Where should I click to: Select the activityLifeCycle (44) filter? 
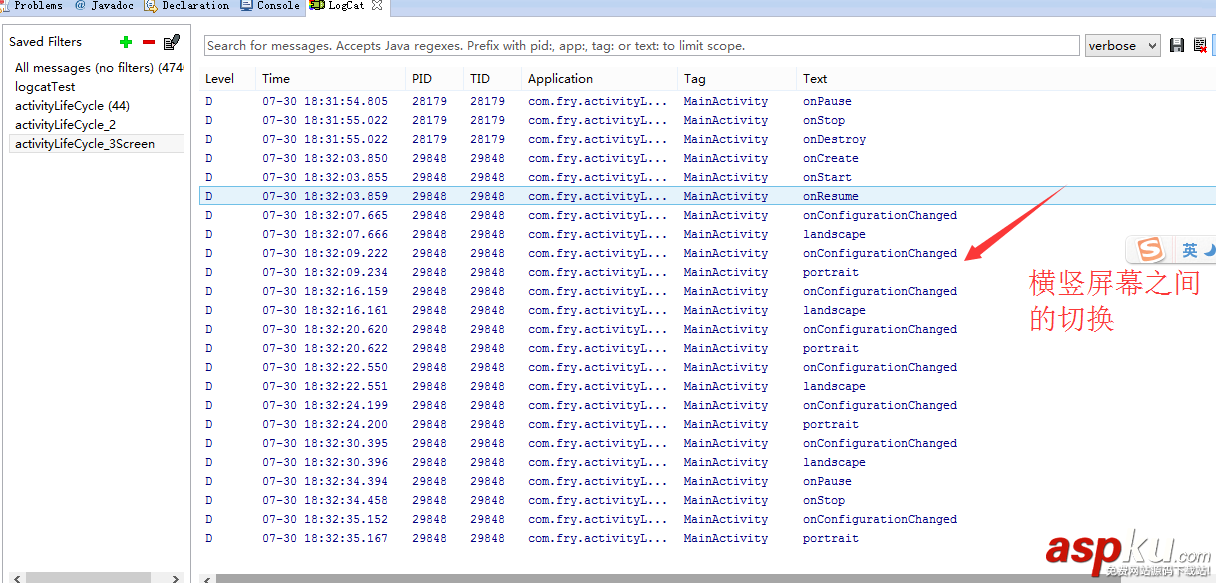tap(97, 106)
